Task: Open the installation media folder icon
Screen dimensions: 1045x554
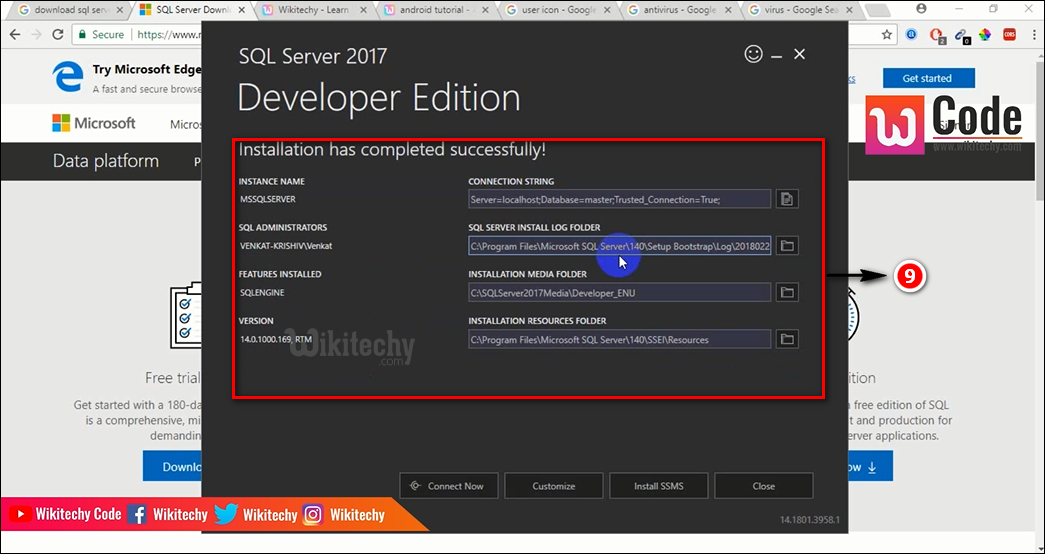Action: (x=787, y=293)
